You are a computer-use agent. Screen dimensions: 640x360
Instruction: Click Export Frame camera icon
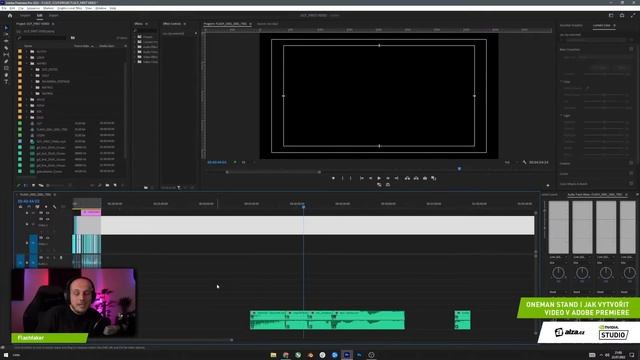[425, 178]
